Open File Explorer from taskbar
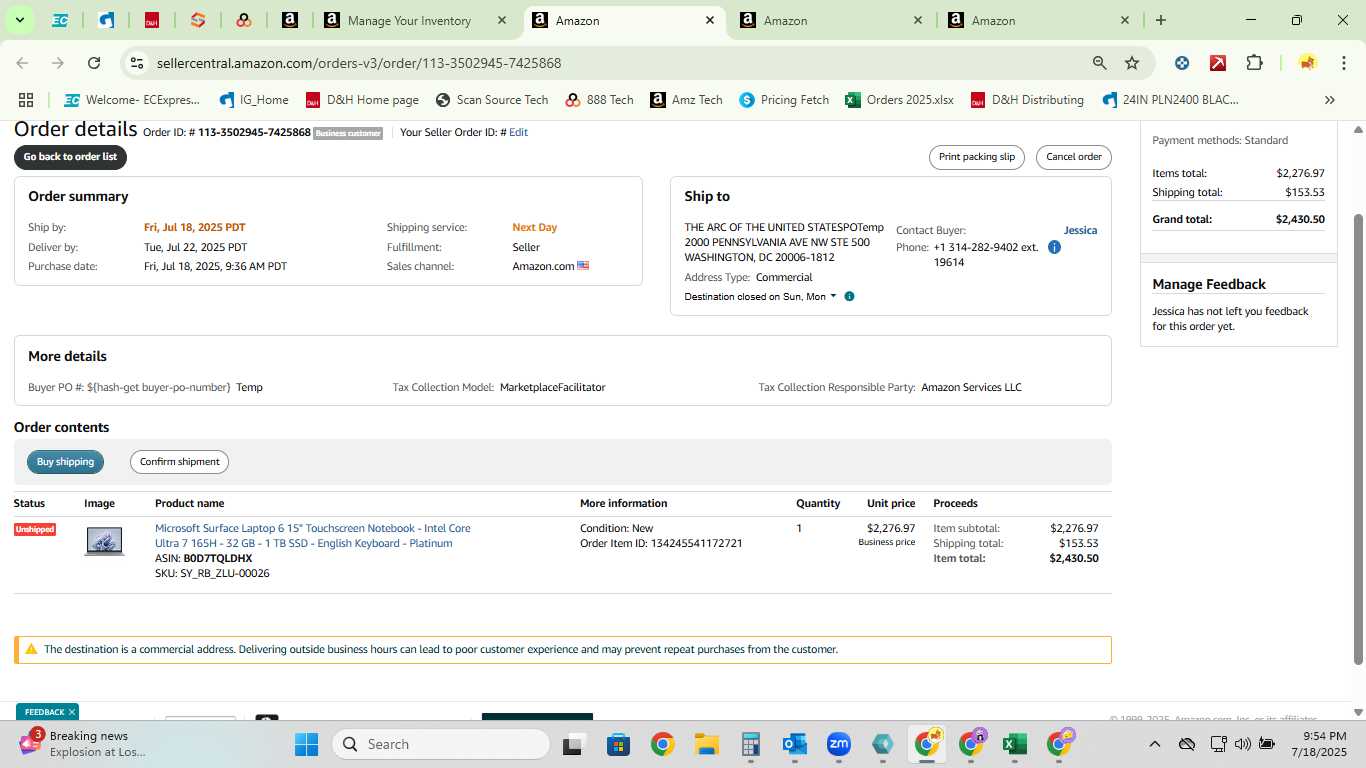This screenshot has width=1366, height=768. [706, 744]
